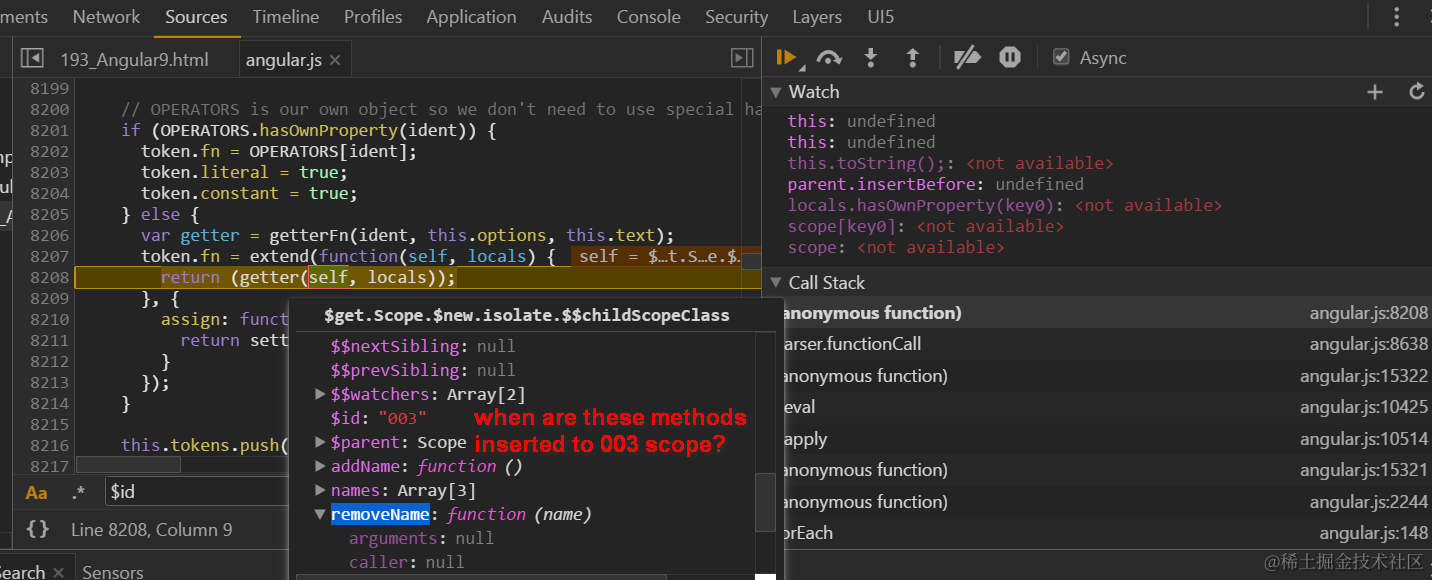
Task: Deactivate all breakpoints
Action: click(x=967, y=58)
